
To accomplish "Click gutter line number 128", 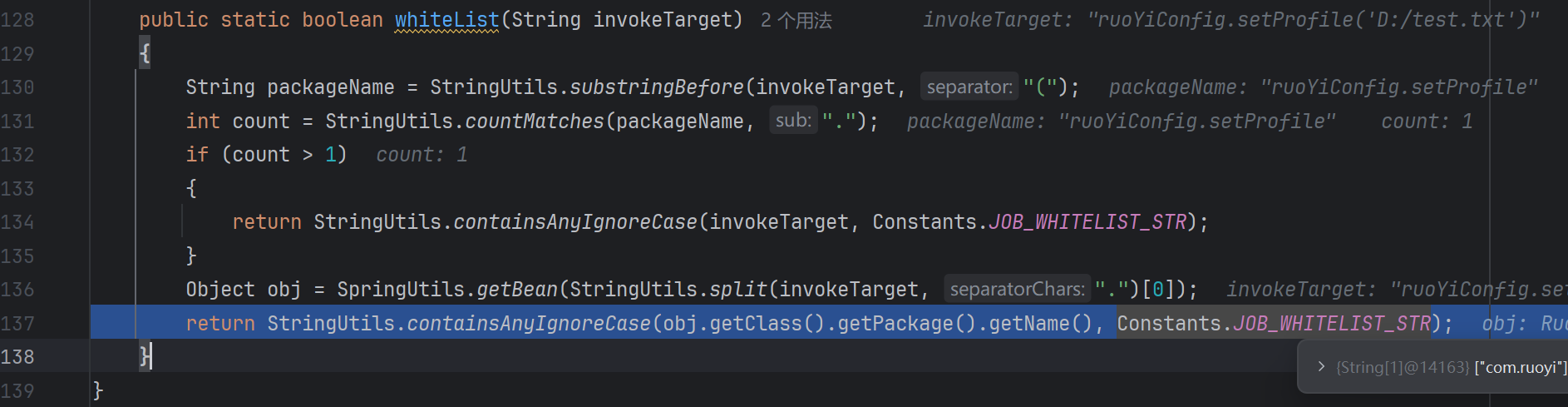I will [x=17, y=20].
